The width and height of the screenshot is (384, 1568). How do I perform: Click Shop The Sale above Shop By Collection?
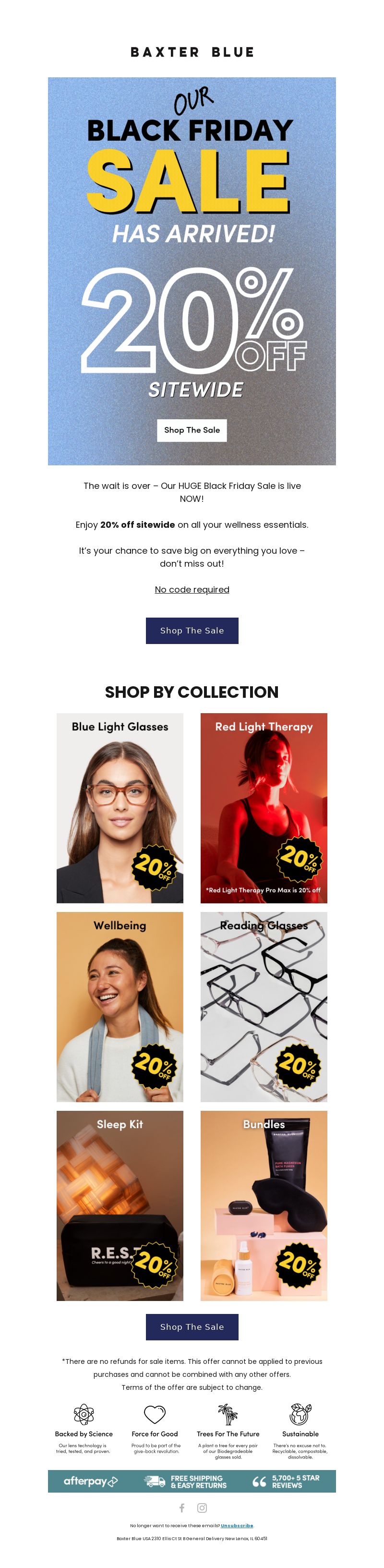click(x=192, y=631)
